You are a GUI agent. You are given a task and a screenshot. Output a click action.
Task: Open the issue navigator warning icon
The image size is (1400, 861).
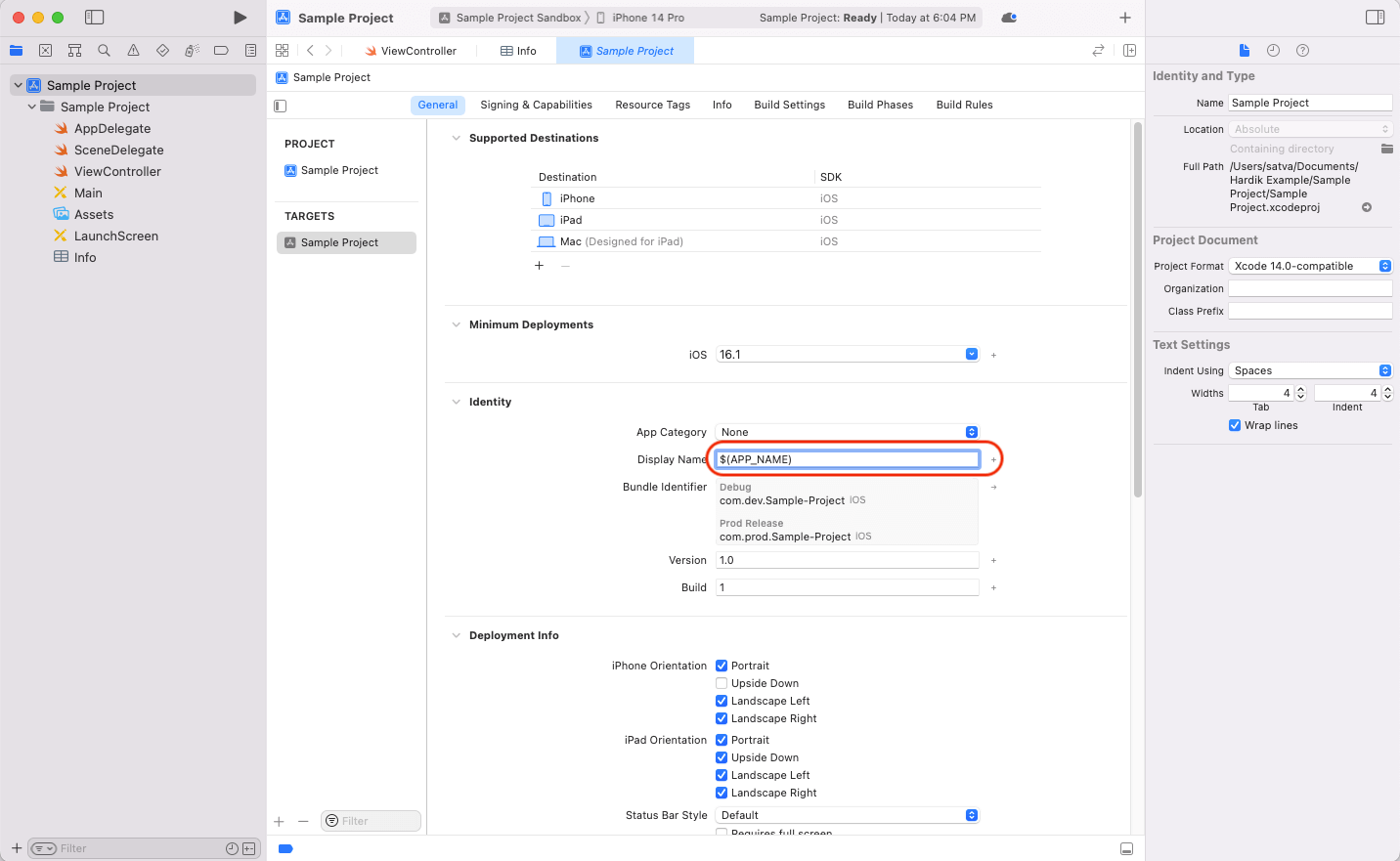(133, 51)
